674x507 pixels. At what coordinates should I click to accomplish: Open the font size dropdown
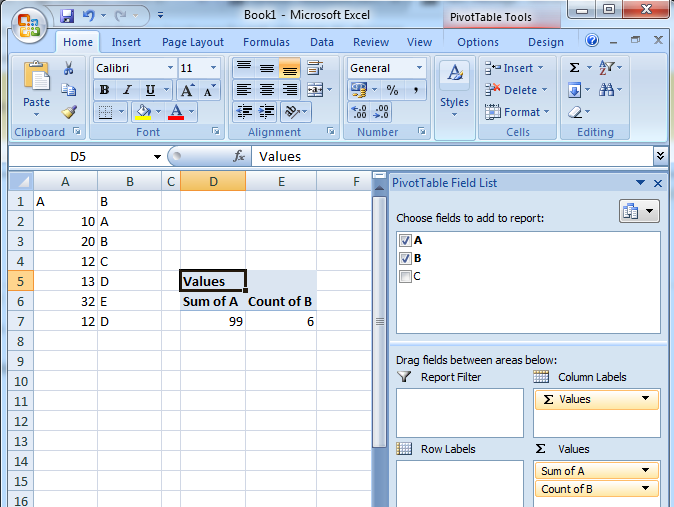point(213,68)
